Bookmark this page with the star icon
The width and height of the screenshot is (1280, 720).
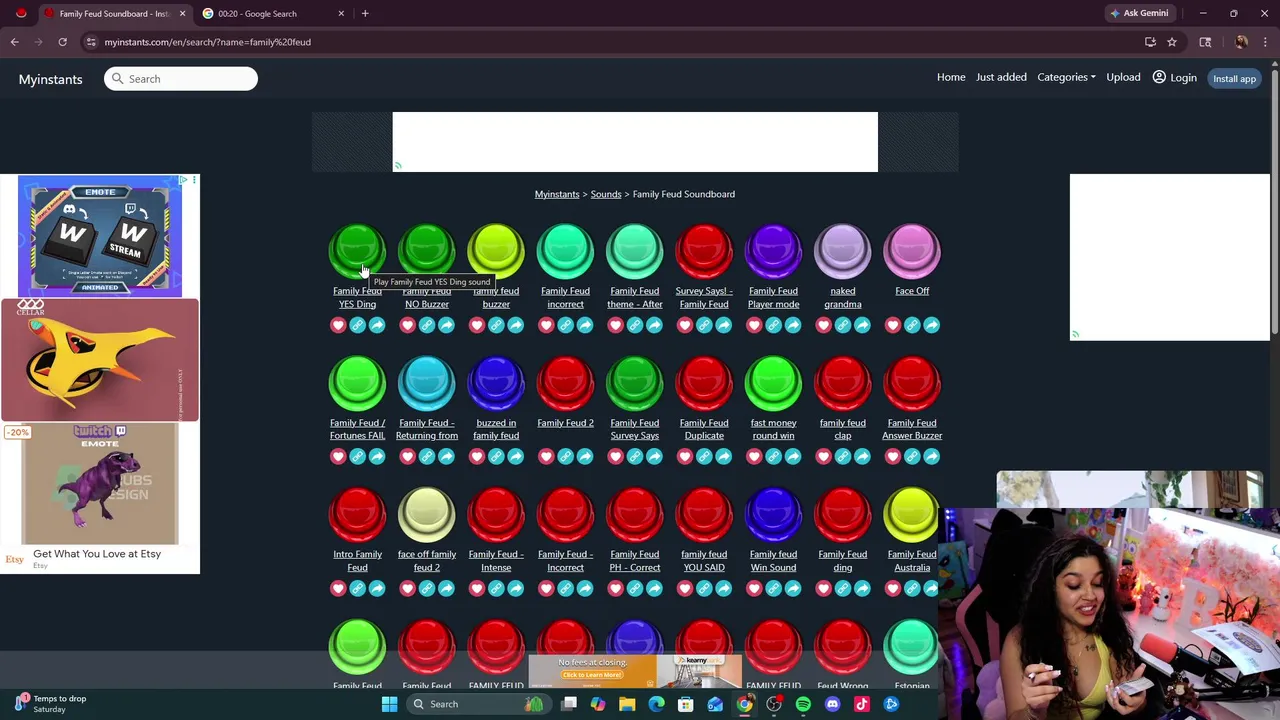coord(1172,42)
